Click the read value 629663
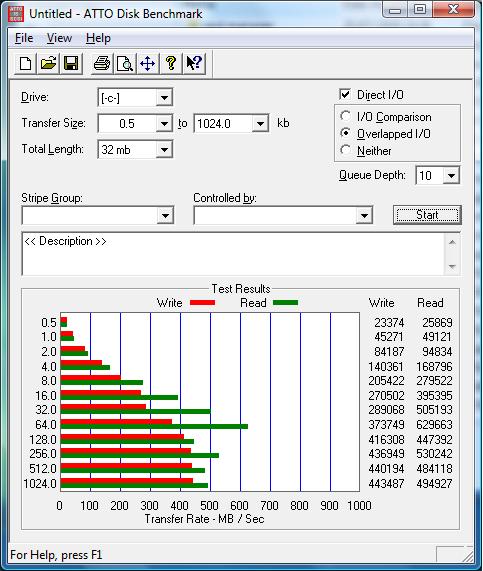 [x=434, y=425]
